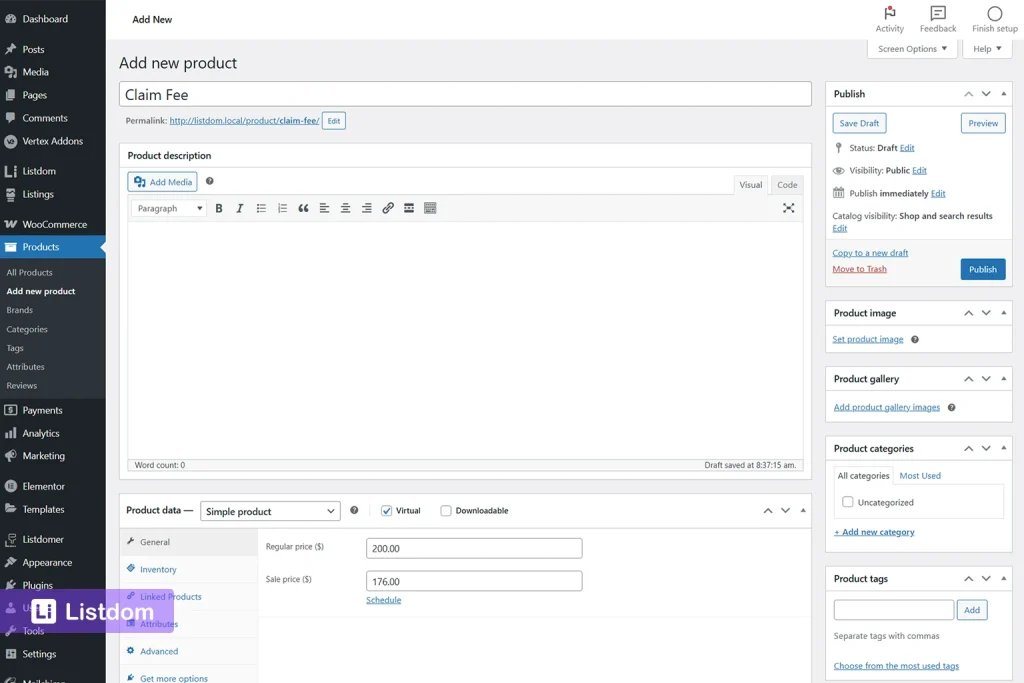This screenshot has height=683, width=1024.
Task: Publish the Claim Fee product
Action: 982,268
